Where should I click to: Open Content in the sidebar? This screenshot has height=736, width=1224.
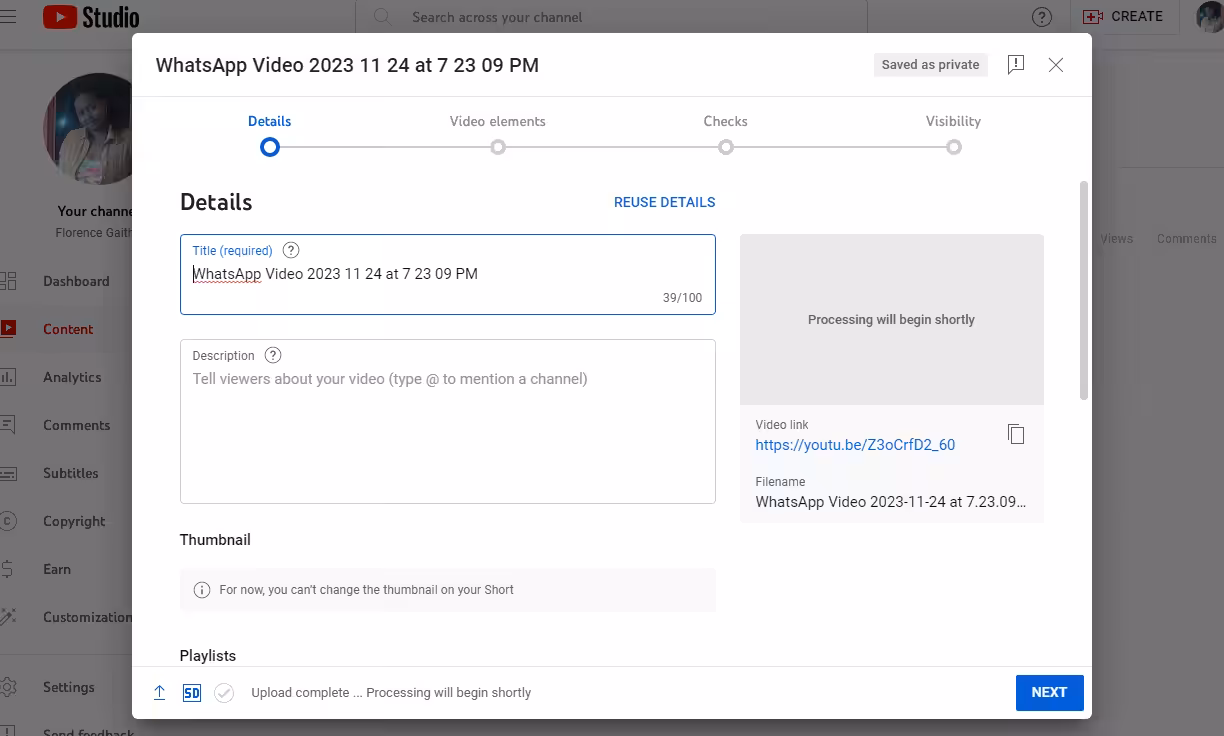[66, 329]
